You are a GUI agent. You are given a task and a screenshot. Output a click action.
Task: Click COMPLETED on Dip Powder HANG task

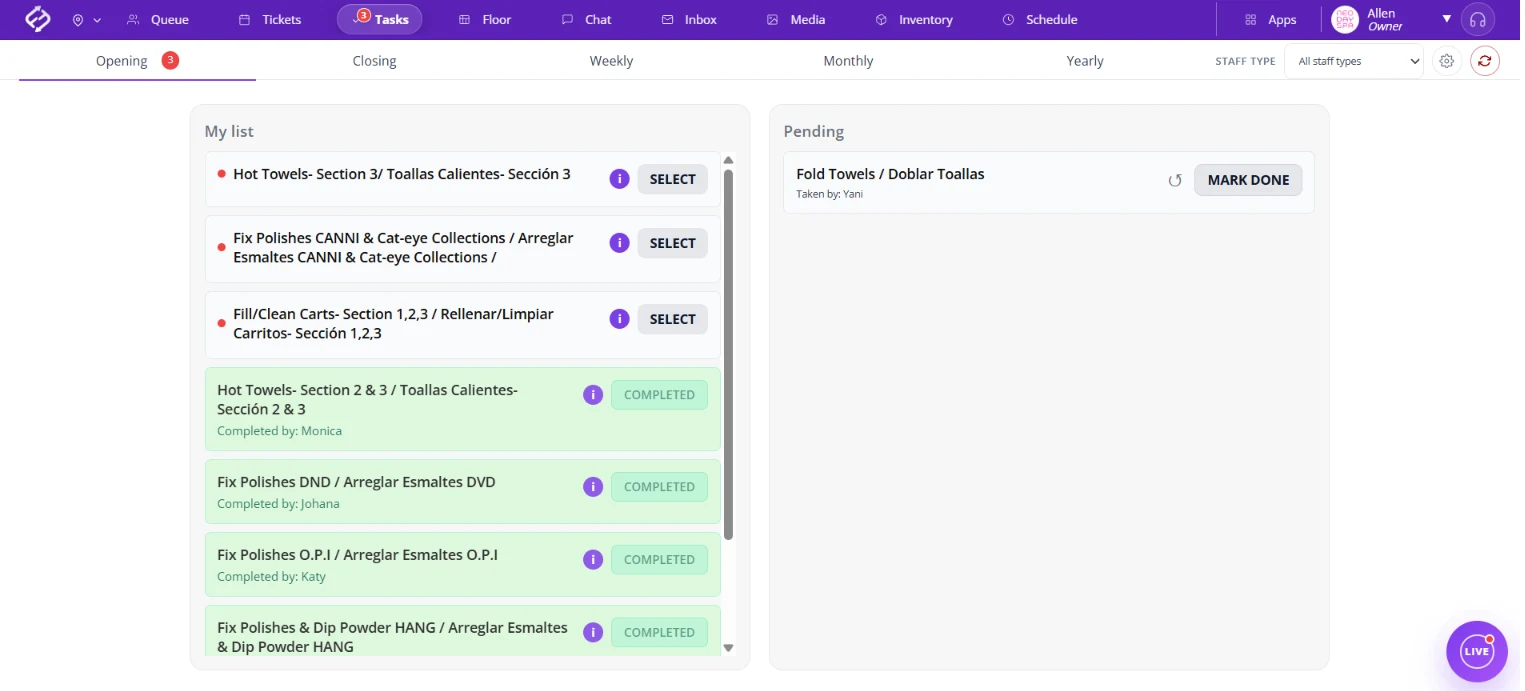tap(659, 632)
